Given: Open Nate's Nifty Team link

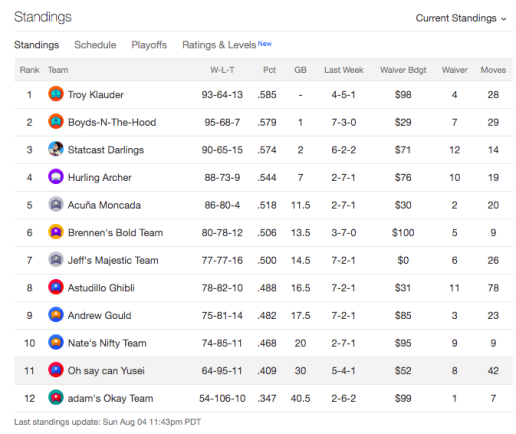Looking at the screenshot, I should point(107,343).
